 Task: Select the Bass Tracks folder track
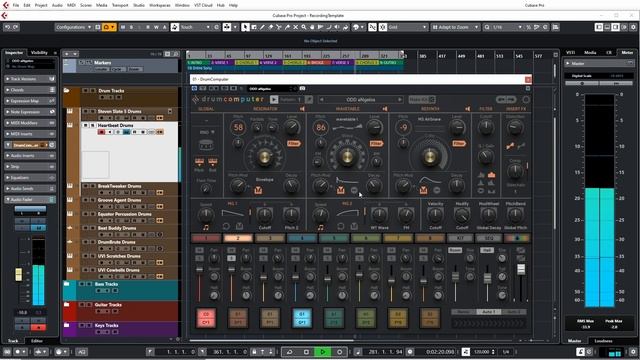click(x=121, y=291)
